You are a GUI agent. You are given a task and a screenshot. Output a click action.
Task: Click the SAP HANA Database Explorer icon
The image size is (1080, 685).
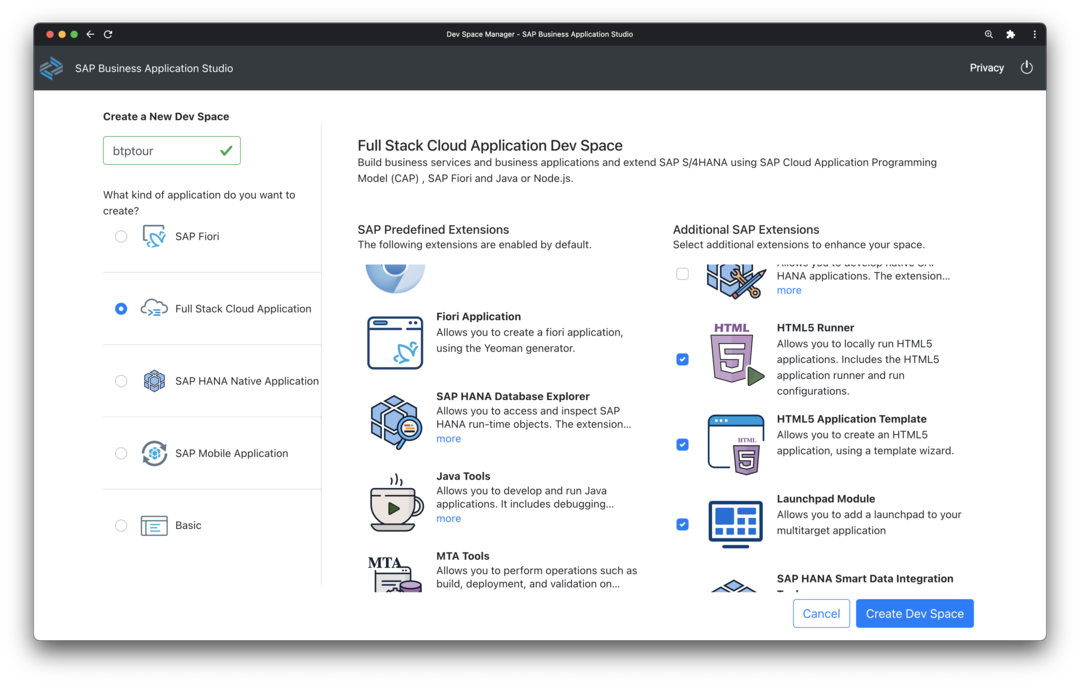coord(394,421)
